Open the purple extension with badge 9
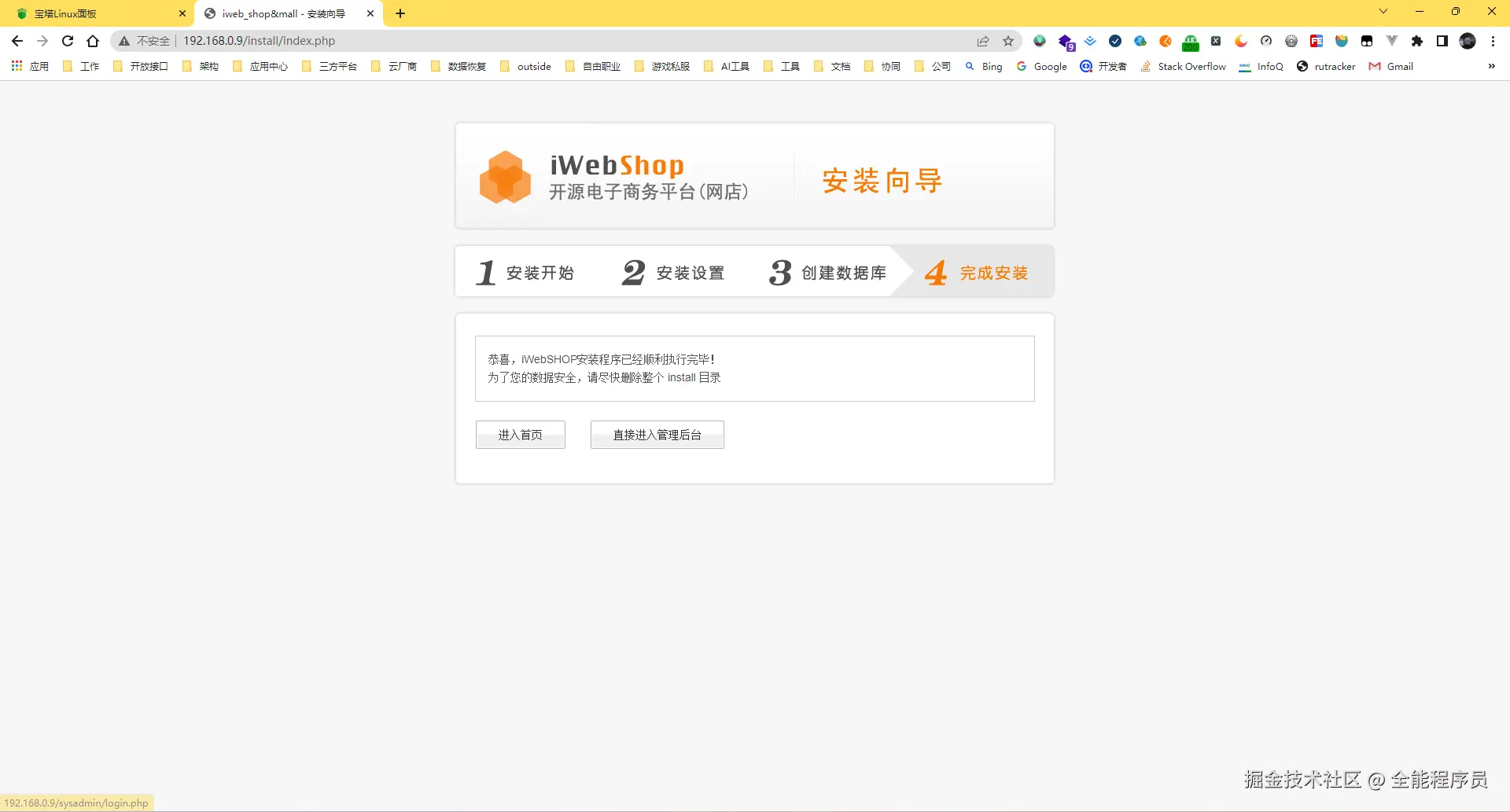 [1066, 42]
